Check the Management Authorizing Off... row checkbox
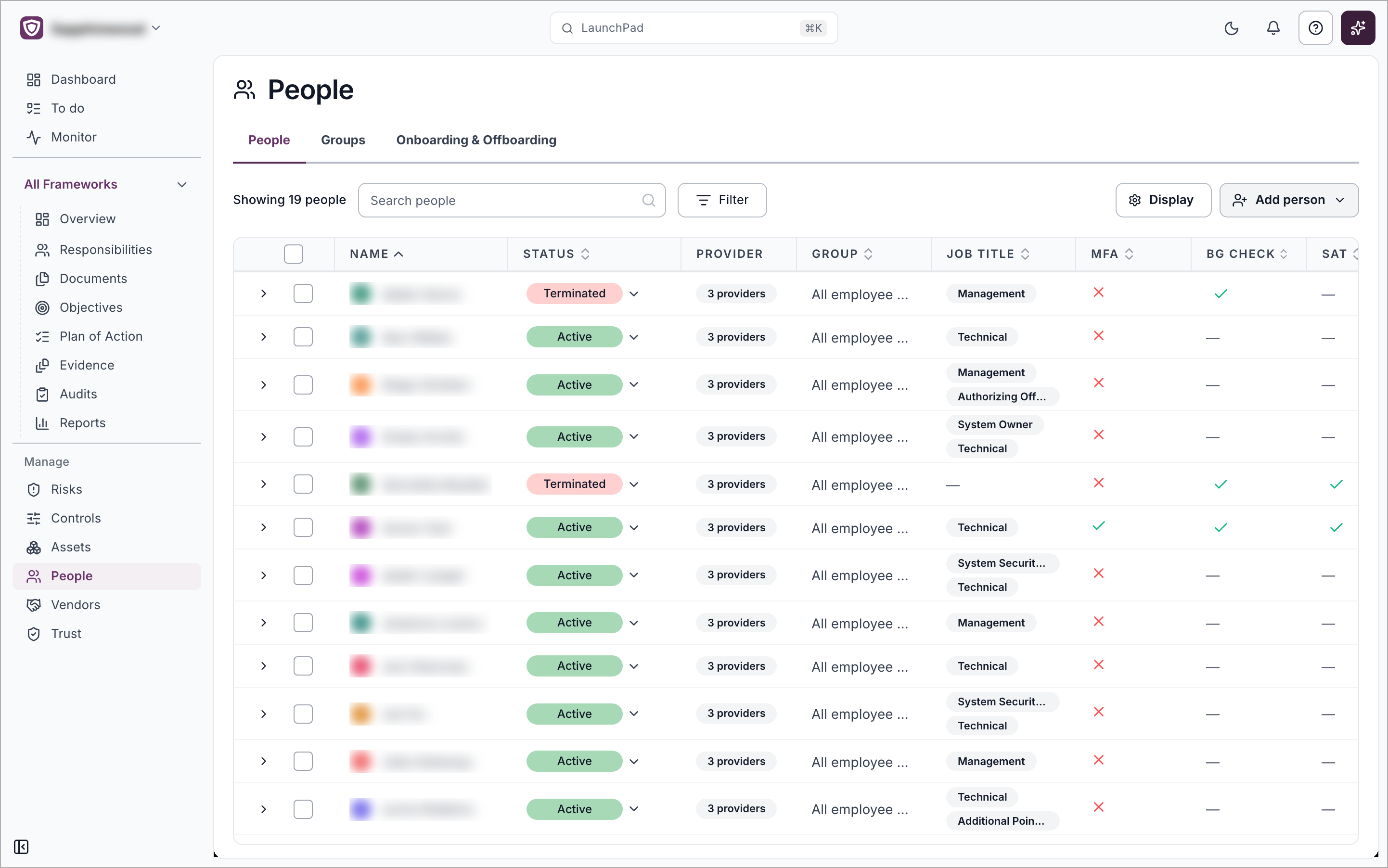This screenshot has width=1388, height=868. [x=303, y=384]
